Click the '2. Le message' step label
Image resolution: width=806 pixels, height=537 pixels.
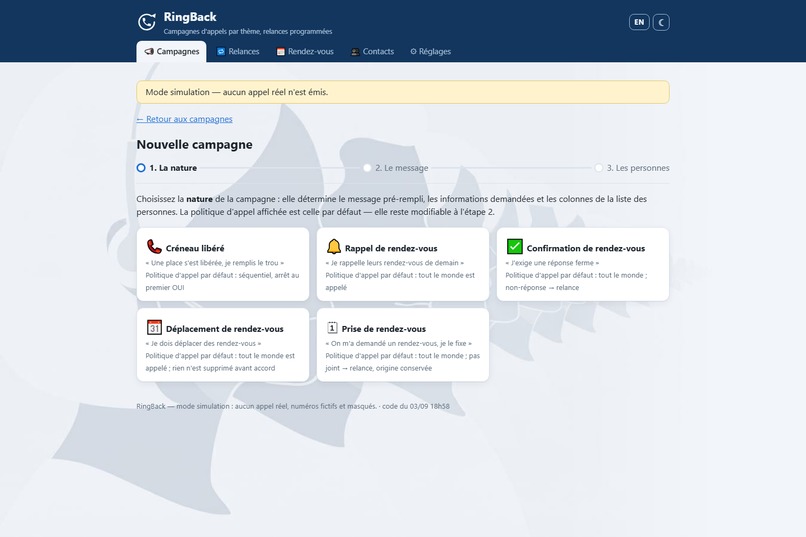[401, 168]
